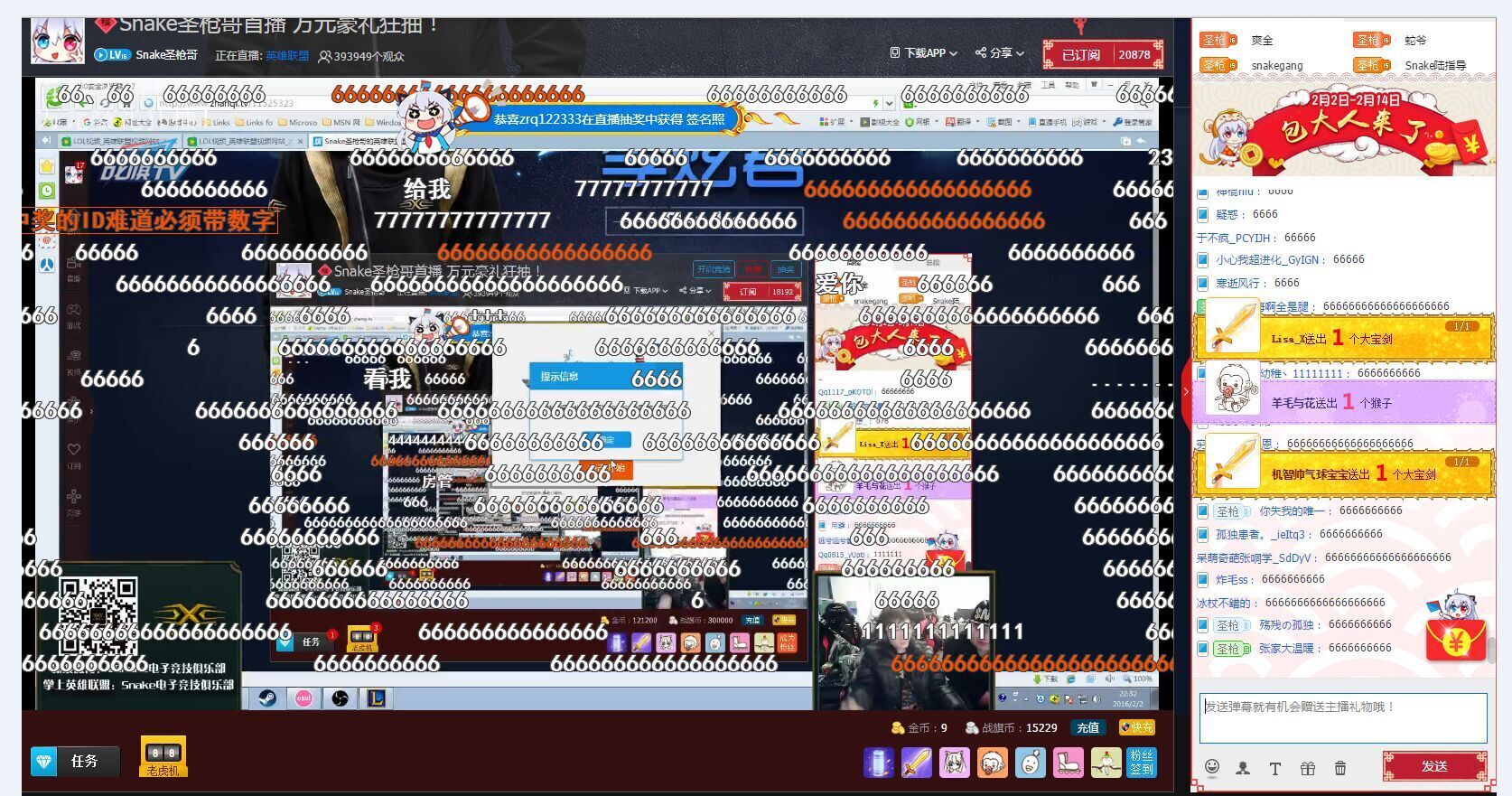Click the red envelope mascot in chat
This screenshot has height=796, width=1512.
tap(1456, 626)
